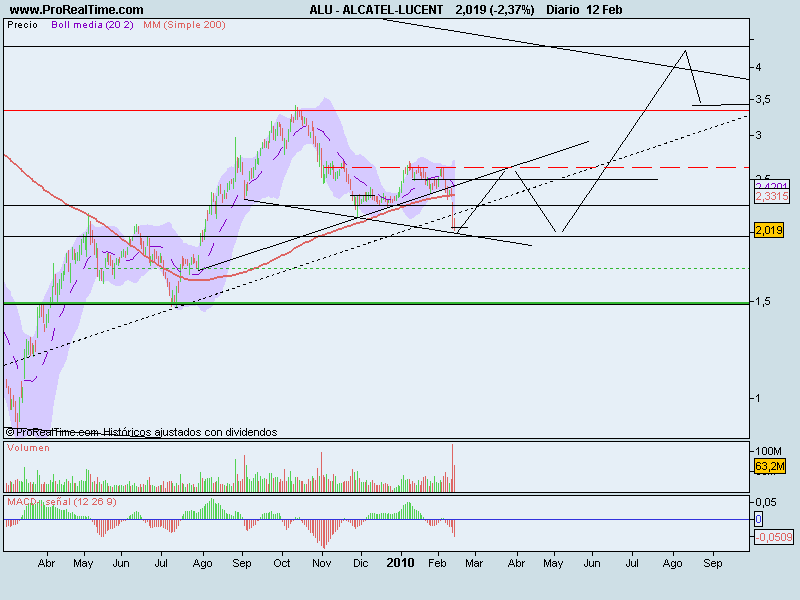The image size is (800, 600).
Task: Click the MM (Simple 200) indicator label
Action: (x=184, y=24)
